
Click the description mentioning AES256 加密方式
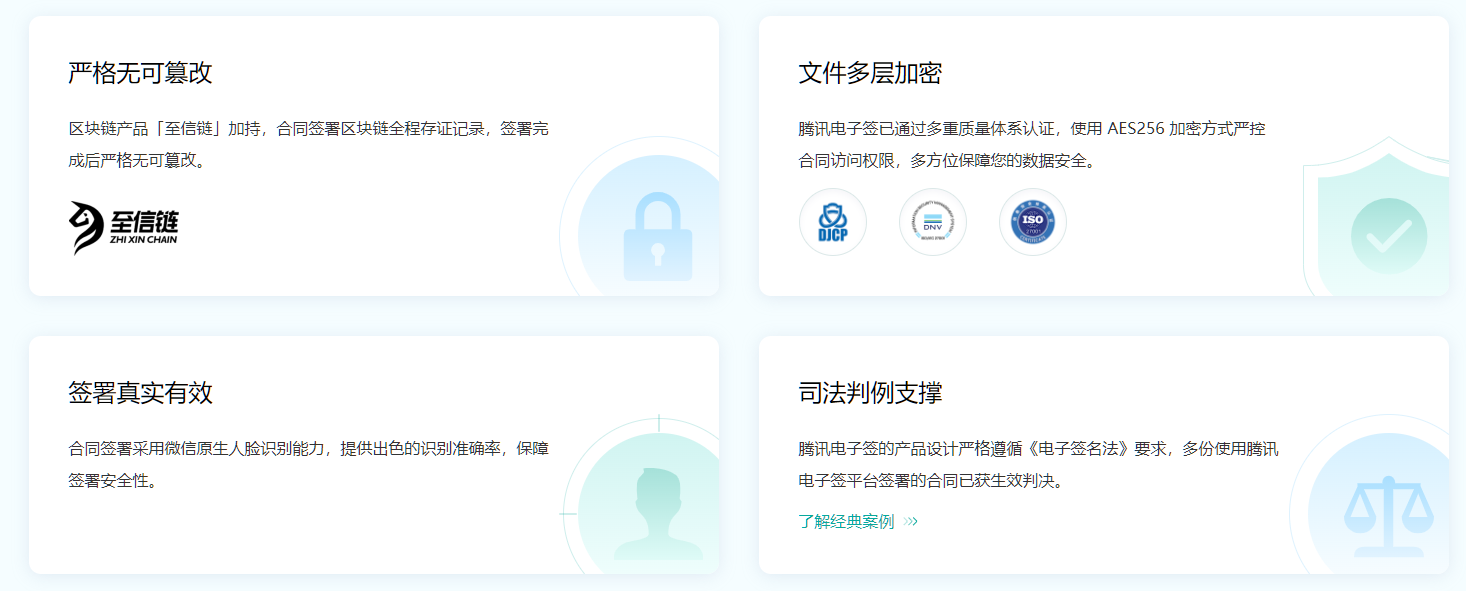click(1032, 144)
